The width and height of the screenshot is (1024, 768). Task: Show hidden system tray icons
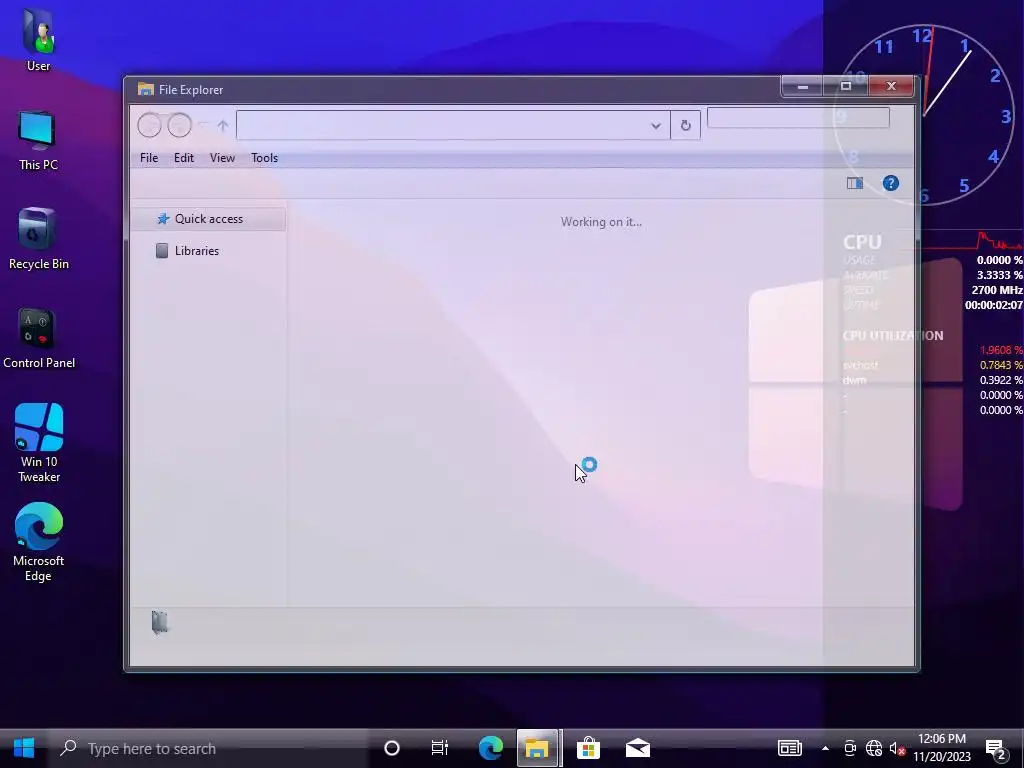tap(825, 748)
